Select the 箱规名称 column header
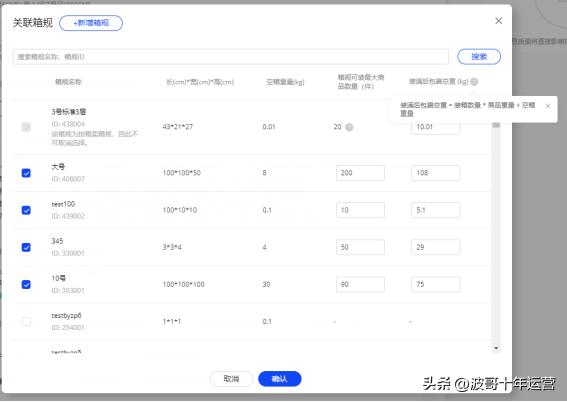 pyautogui.click(x=68, y=82)
